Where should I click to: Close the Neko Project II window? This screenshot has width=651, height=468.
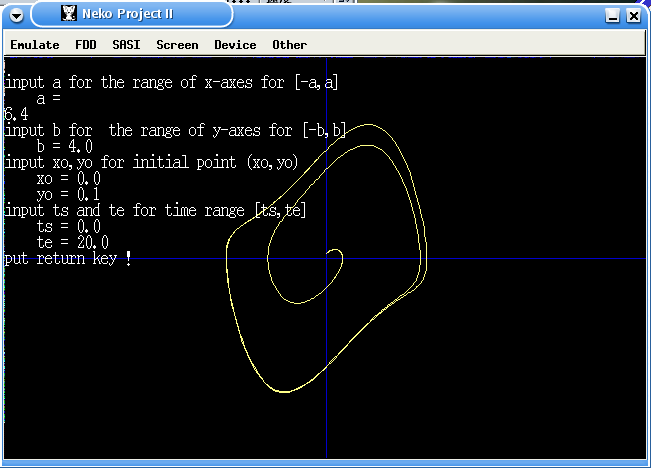click(634, 16)
